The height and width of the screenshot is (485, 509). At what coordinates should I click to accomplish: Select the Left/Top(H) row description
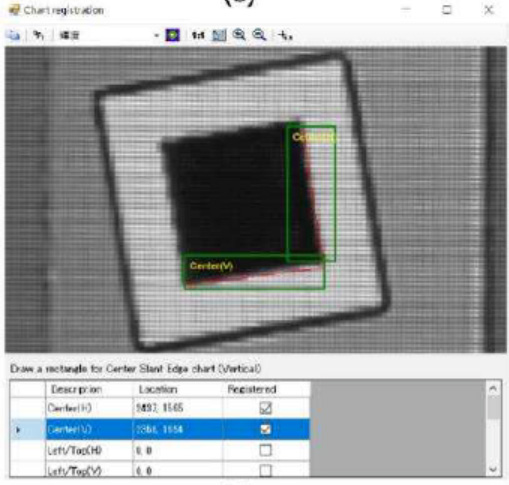tap(75, 450)
